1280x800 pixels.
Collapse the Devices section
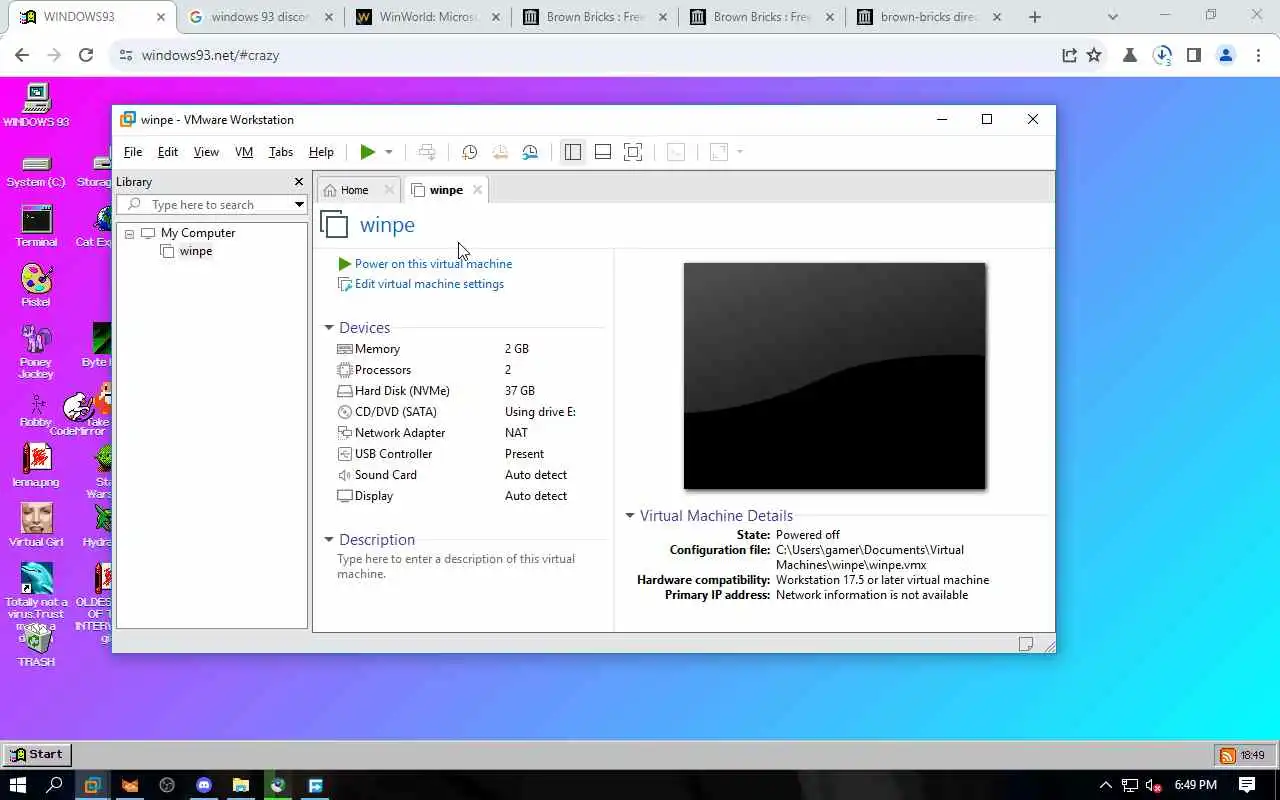[x=329, y=328]
